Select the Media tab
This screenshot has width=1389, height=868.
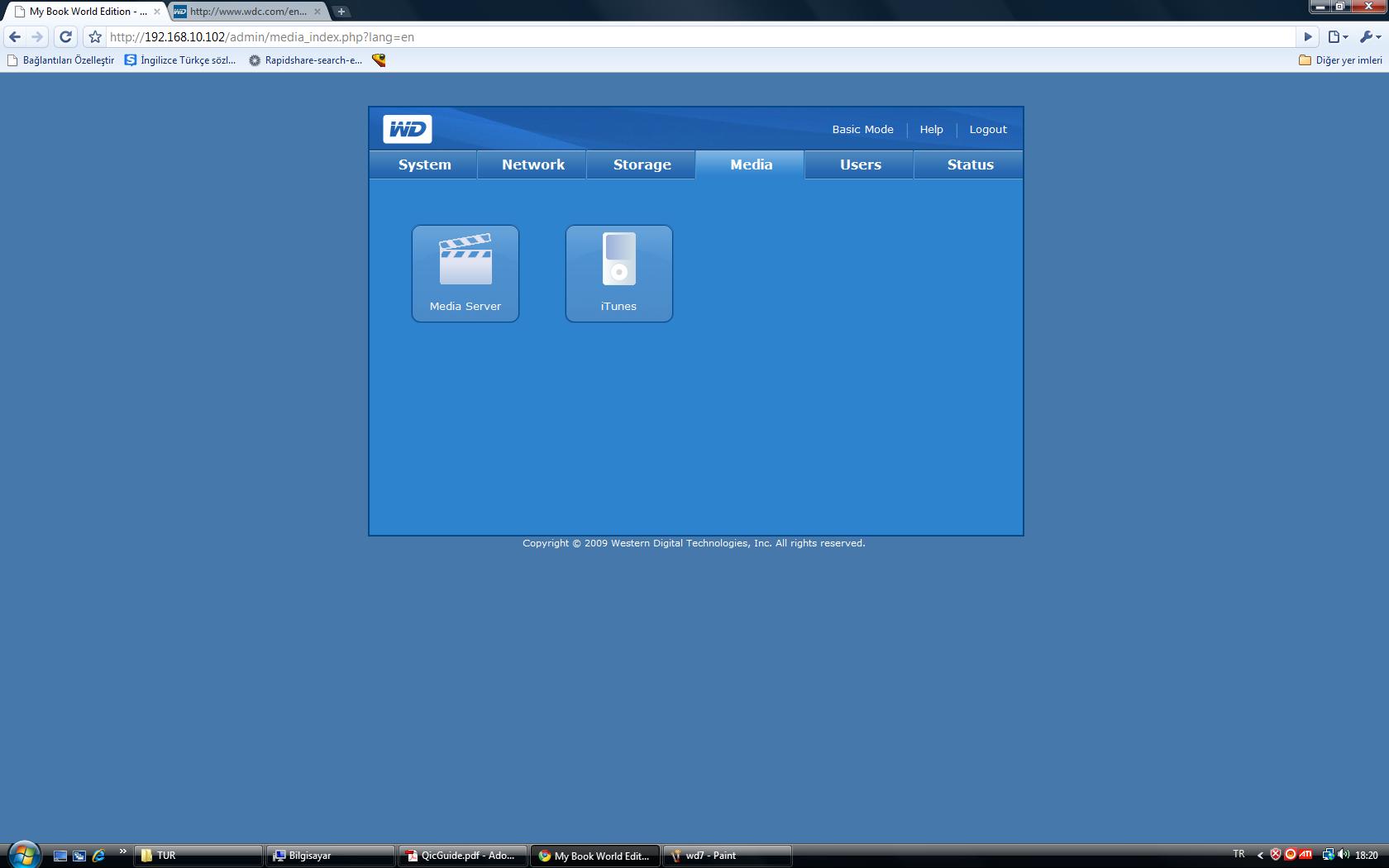tap(751, 165)
